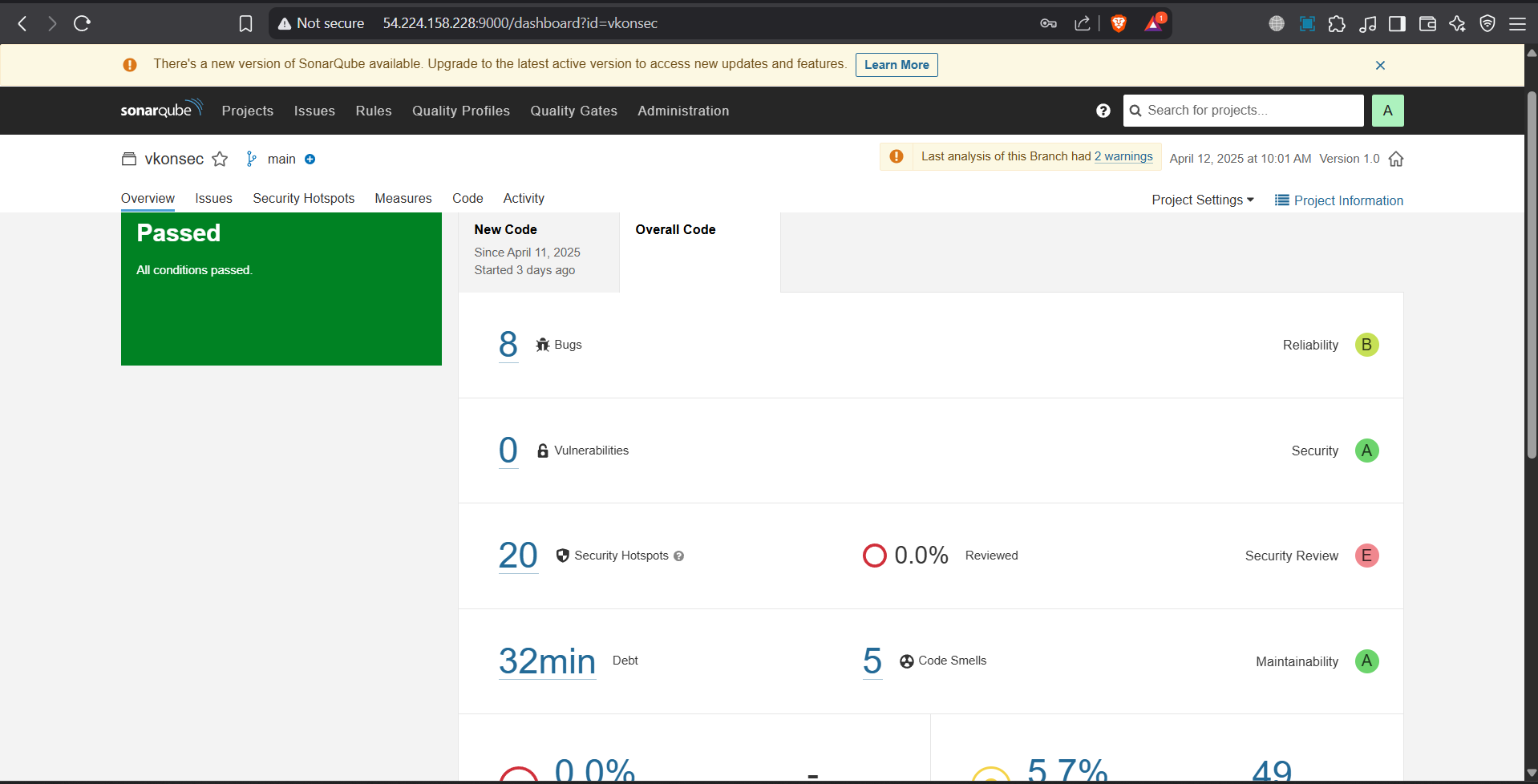The height and width of the screenshot is (784, 1538).
Task: Click the 8 bugs count
Action: coord(508,345)
